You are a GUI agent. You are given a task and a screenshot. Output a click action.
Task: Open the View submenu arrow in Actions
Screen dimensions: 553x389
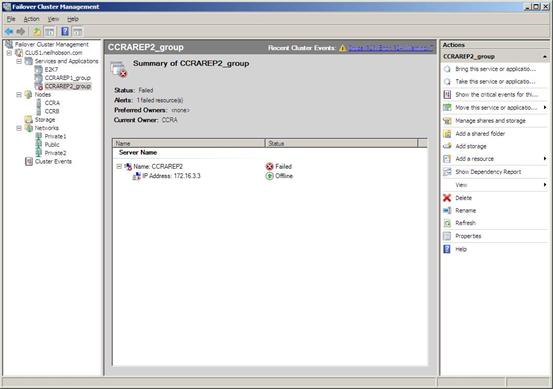click(545, 185)
